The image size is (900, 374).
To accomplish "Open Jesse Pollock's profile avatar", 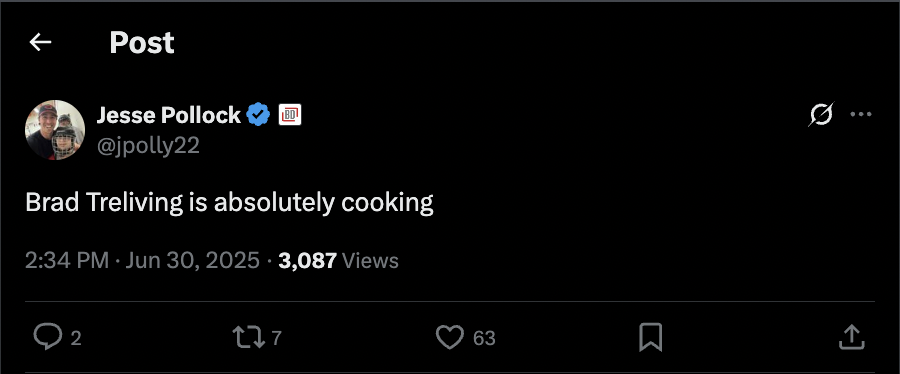I will (55, 130).
